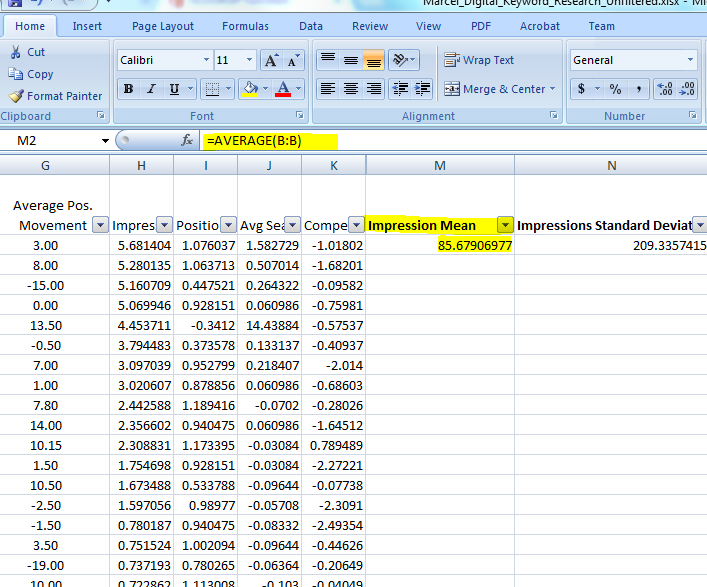Toggle Bottom Align vertical alignment
707x587 pixels.
pyautogui.click(x=373, y=60)
